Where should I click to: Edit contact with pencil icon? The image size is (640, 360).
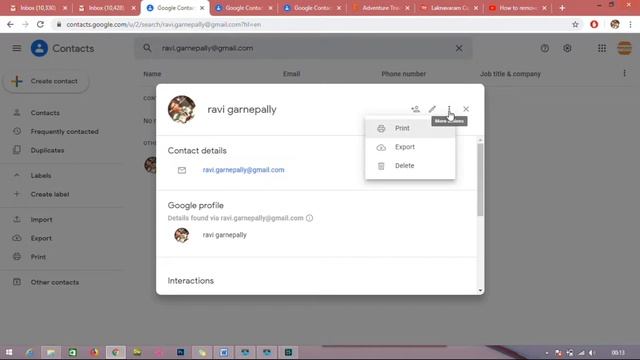tap(432, 109)
